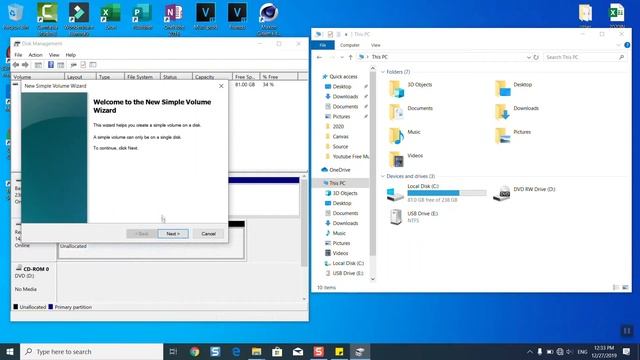The image size is (640, 360).
Task: Open the recent locations dropdown arrow
Action: [342, 57]
